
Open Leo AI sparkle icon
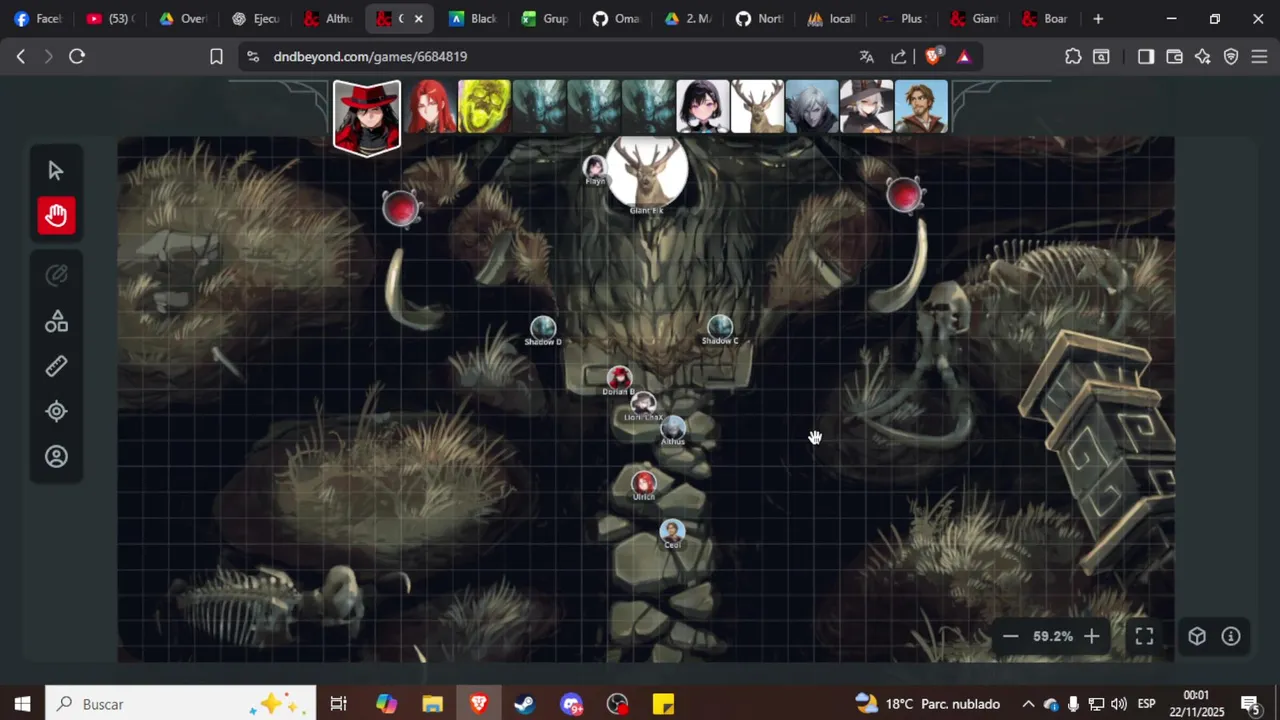(x=1203, y=57)
